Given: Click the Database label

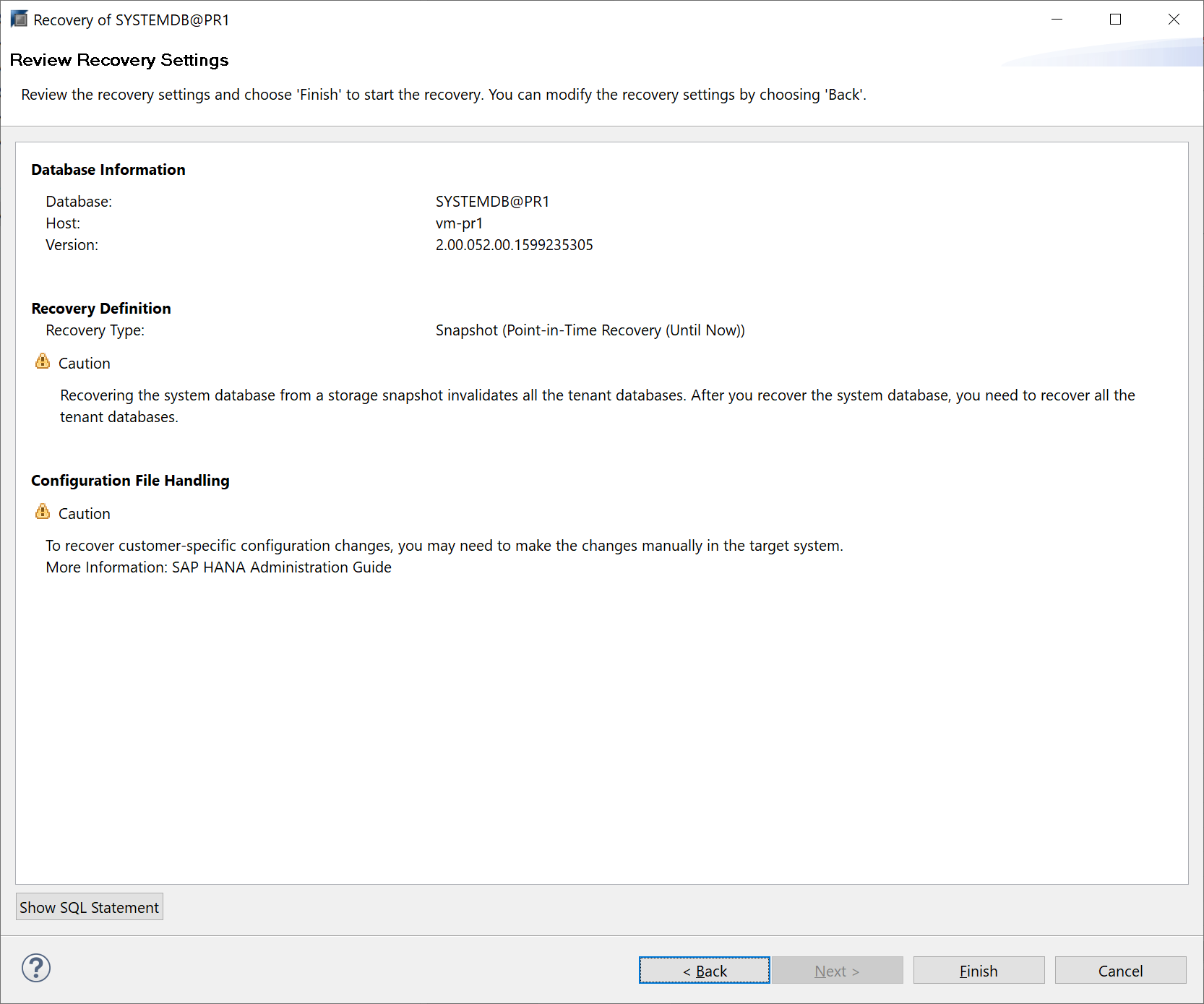Looking at the screenshot, I should 79,202.
